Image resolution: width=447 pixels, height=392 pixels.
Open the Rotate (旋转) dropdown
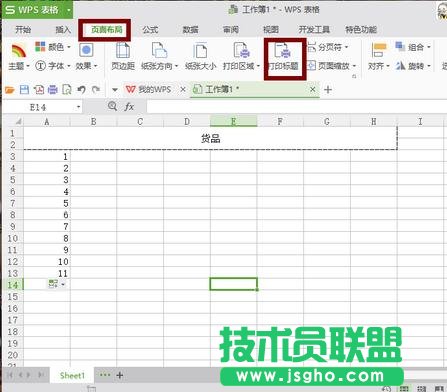coord(413,66)
